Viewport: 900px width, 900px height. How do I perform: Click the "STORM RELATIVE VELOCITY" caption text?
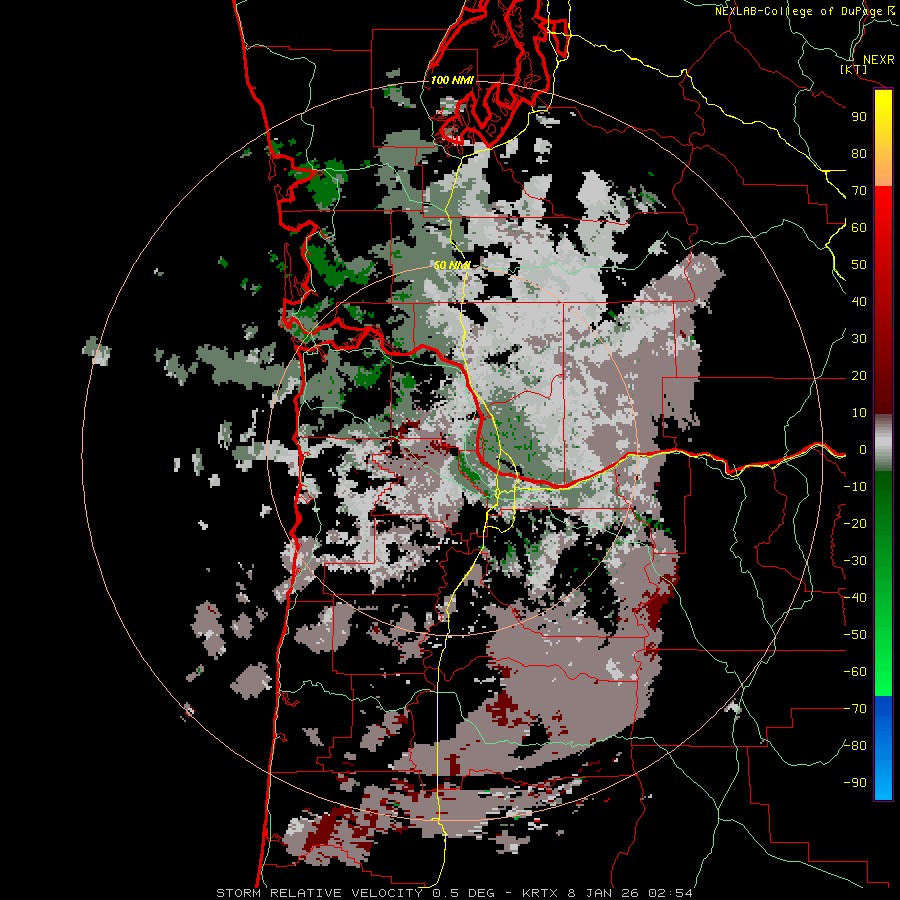click(319, 893)
